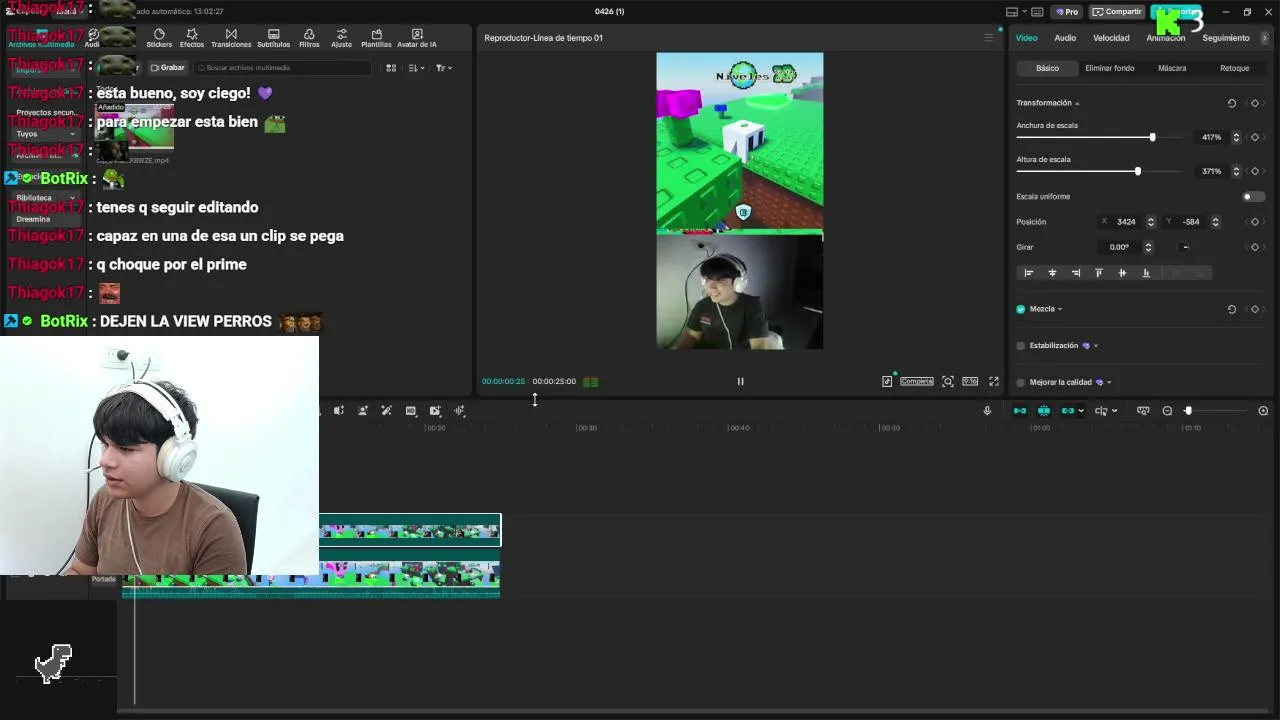Uncheck the Mezcla checkbox

[1021, 309]
